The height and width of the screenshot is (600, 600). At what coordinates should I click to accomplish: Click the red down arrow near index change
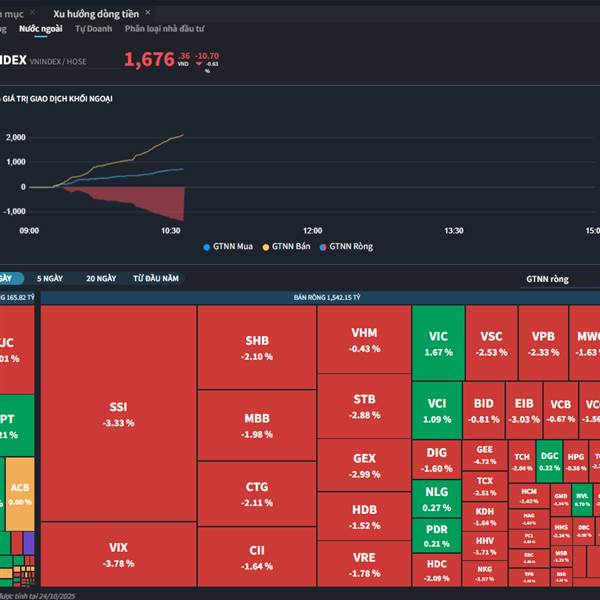coord(199,64)
